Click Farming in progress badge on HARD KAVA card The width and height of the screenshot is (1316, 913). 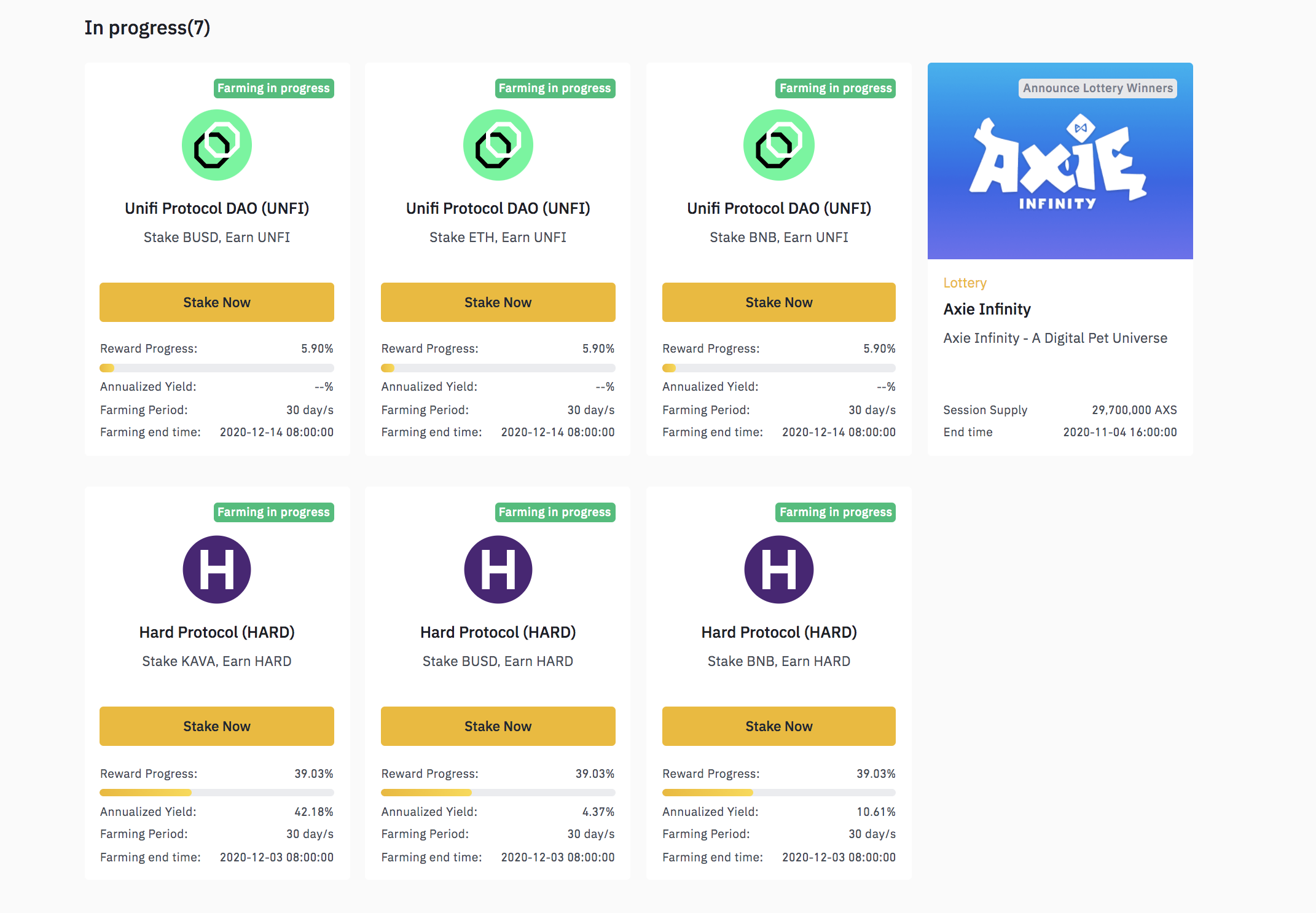click(x=274, y=512)
